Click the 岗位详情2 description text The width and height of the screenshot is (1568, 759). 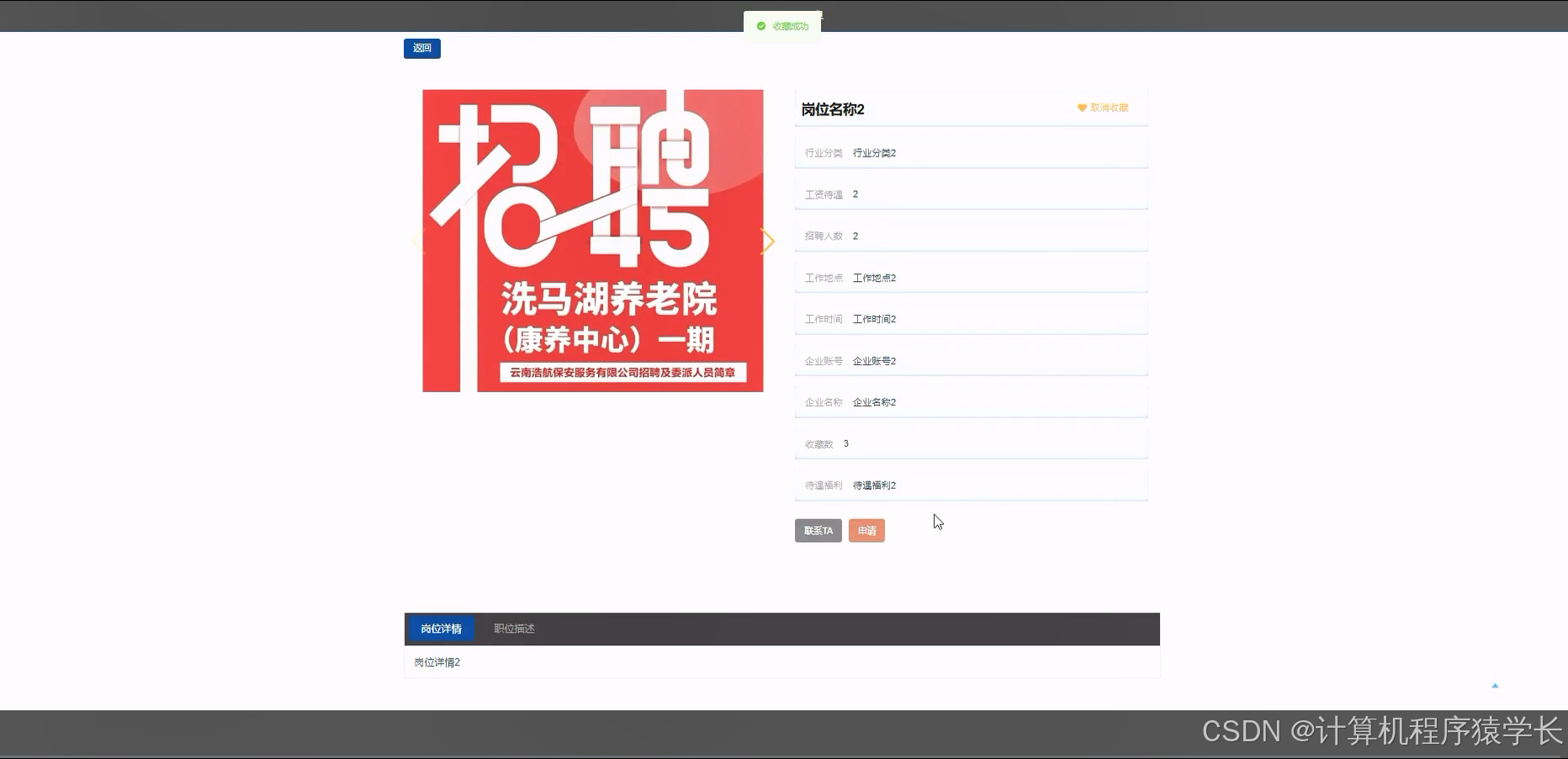click(x=436, y=662)
